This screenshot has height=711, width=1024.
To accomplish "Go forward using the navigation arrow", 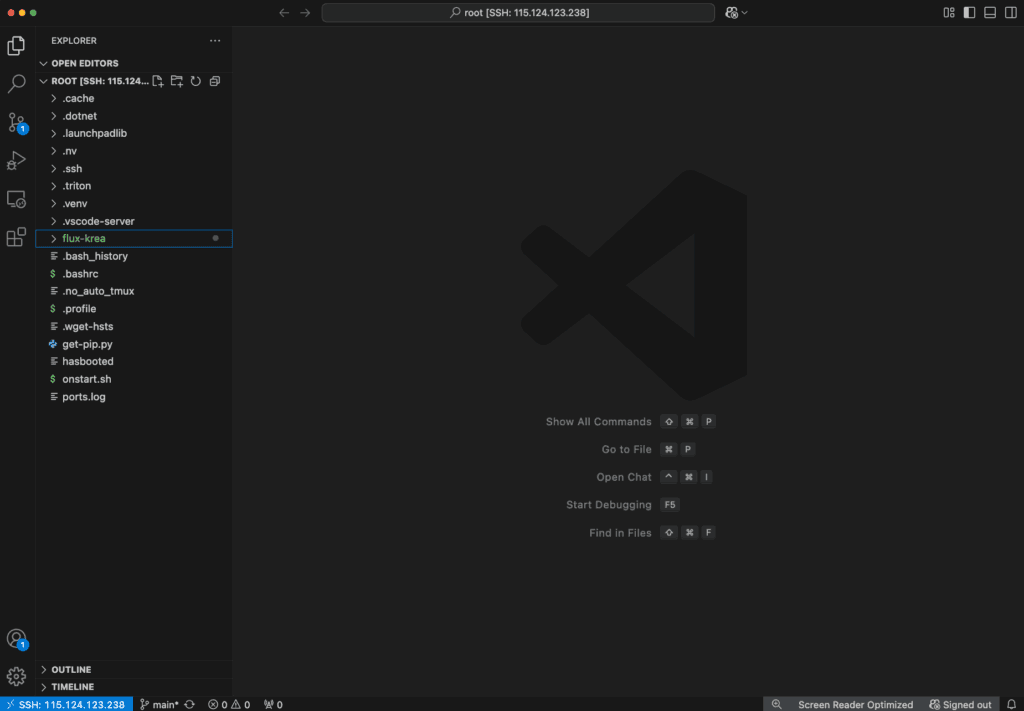I will [x=306, y=12].
